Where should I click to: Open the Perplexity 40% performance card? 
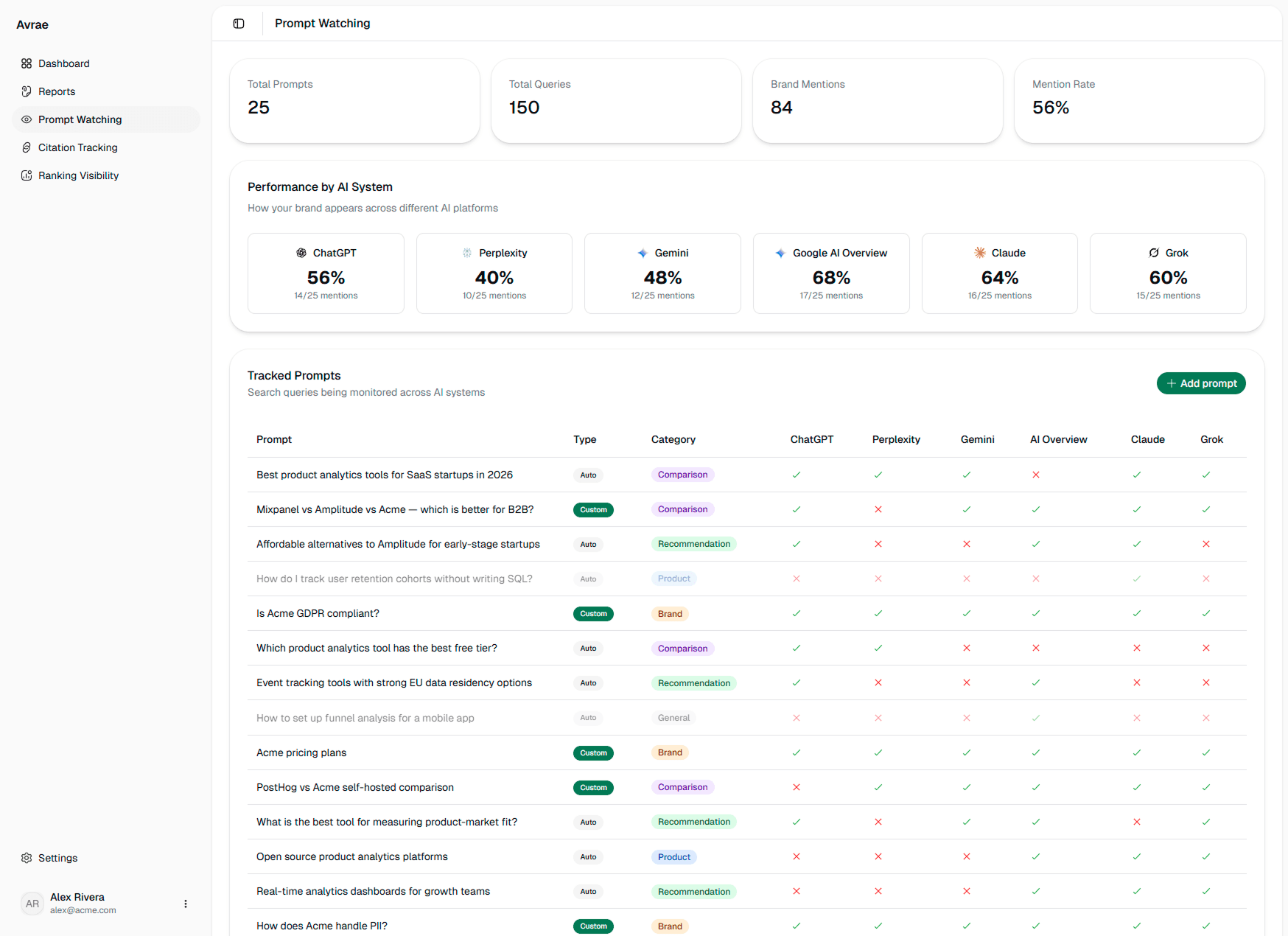click(494, 273)
